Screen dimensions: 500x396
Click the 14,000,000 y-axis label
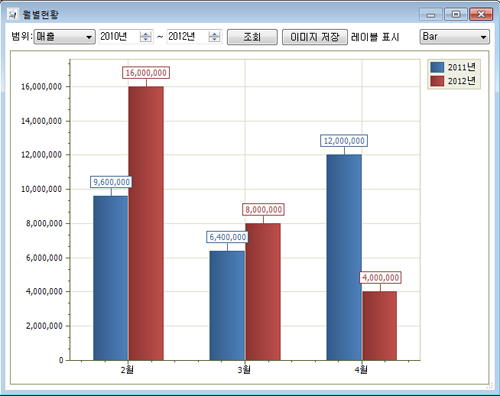[x=42, y=121]
